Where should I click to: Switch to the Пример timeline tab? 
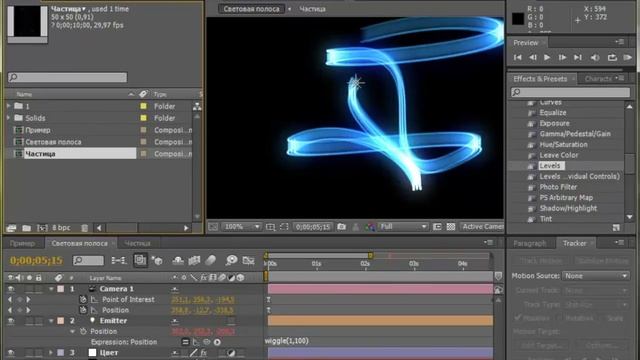22,243
